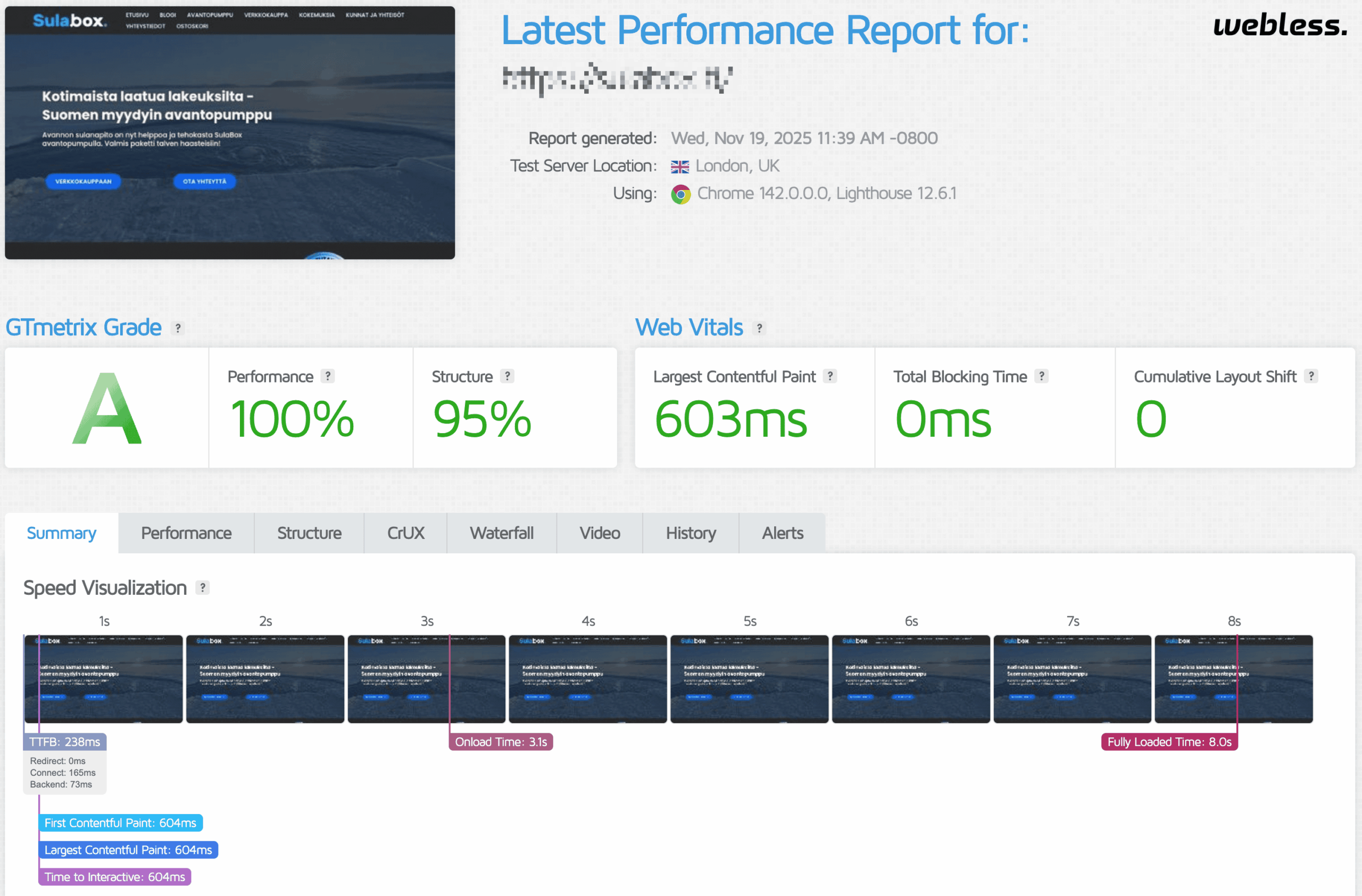Click the Largest Contentful Paint help icon
This screenshot has width=1362, height=896.
(x=830, y=376)
